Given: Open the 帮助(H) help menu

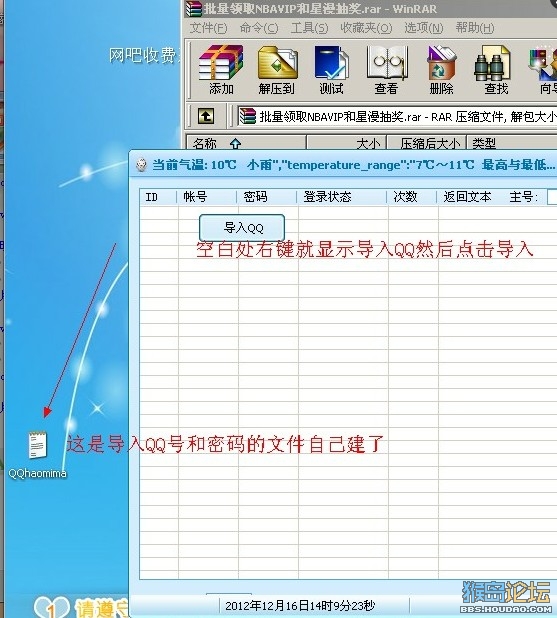Looking at the screenshot, I should (475, 28).
